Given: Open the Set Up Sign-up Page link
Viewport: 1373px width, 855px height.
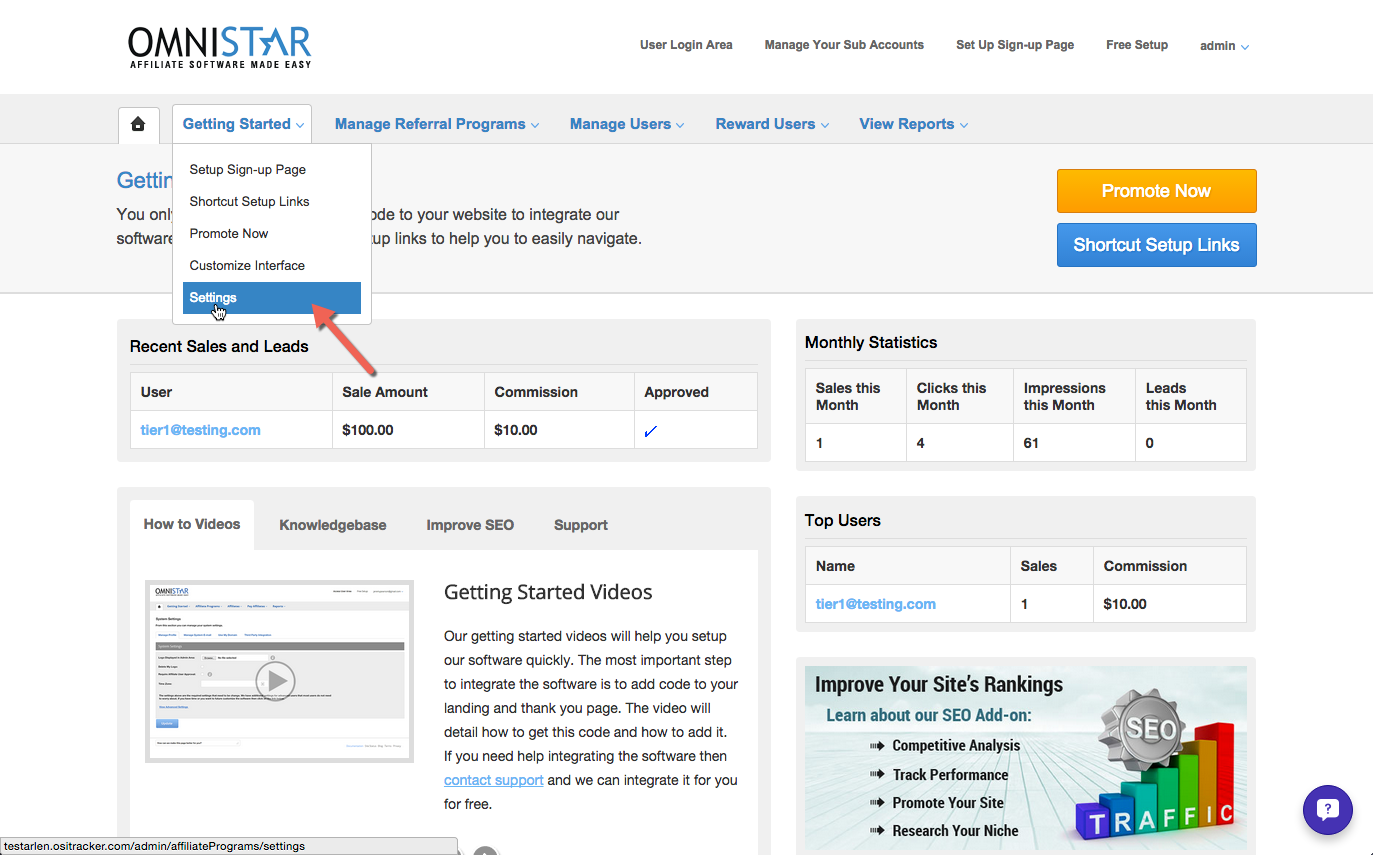Looking at the screenshot, I should click(1015, 45).
